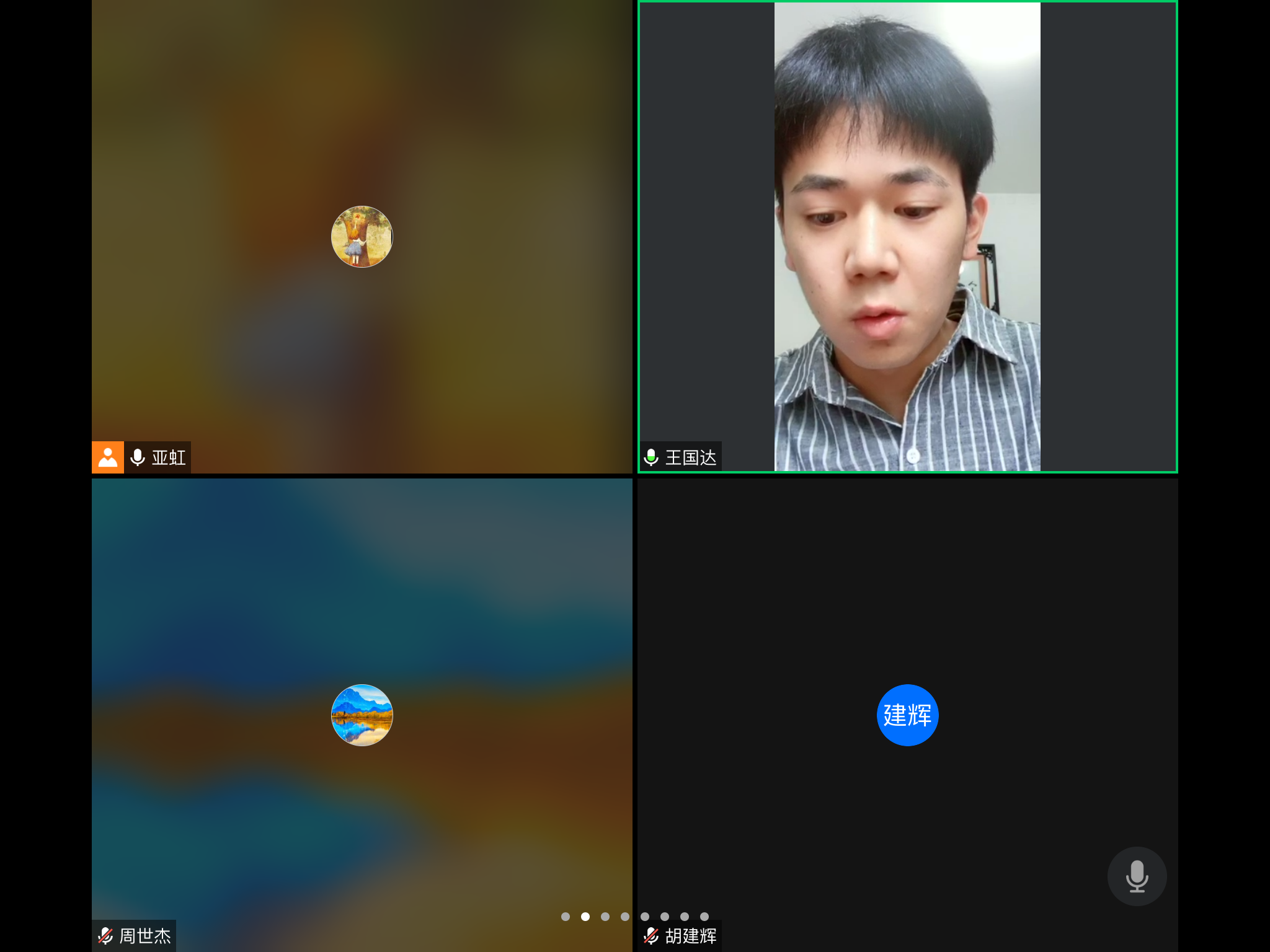Click the orange host icon beside 亚虹
Screen dimensions: 1270x952
107,457
